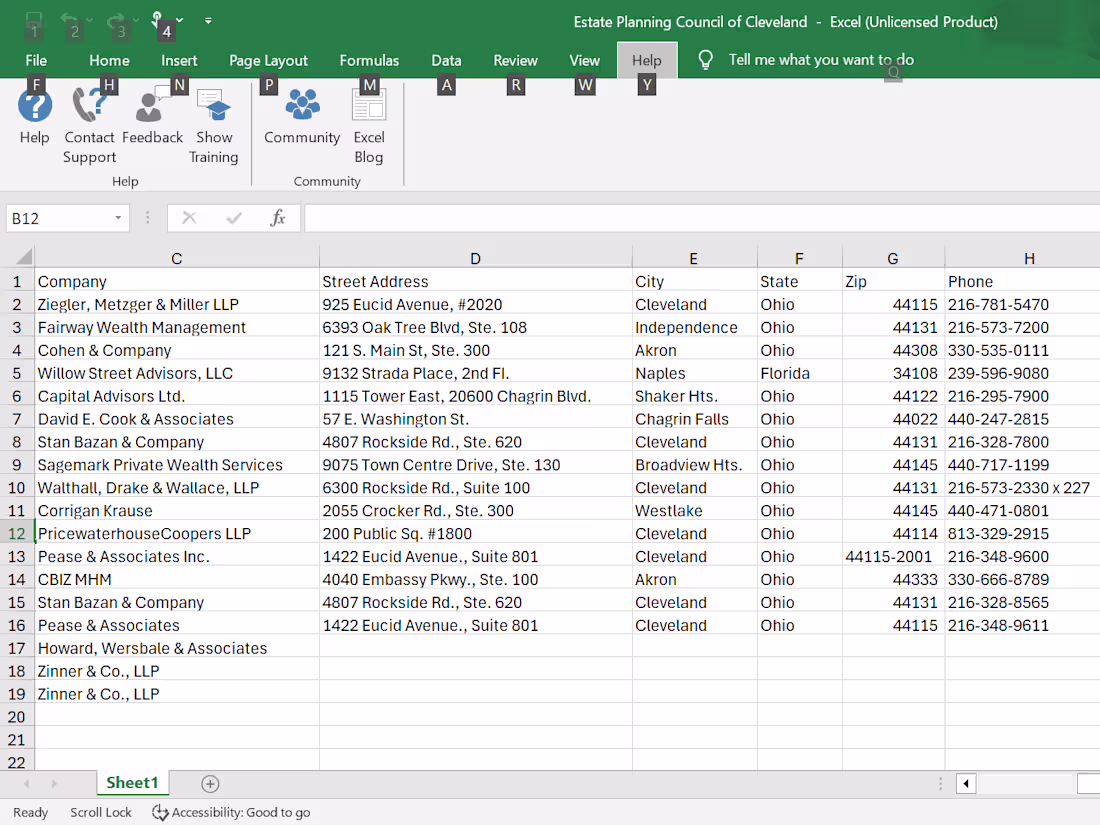Click the Save icon in Quick Access Toolbar
Screen dimensions: 1100x825
point(33,18)
